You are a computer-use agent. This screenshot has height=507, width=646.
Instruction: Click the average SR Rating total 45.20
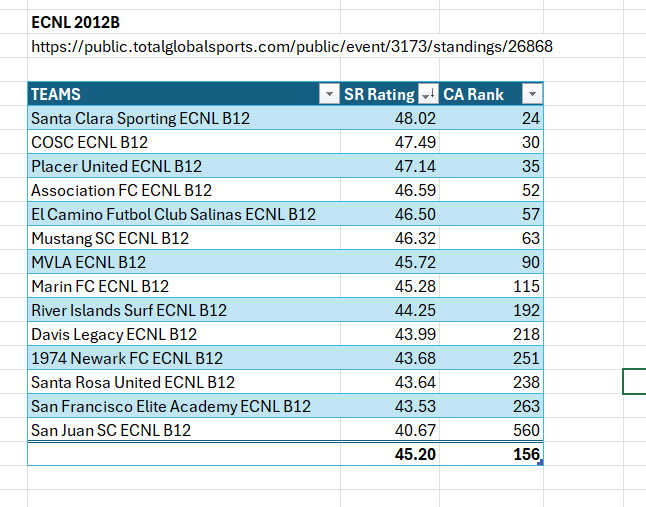pos(415,455)
